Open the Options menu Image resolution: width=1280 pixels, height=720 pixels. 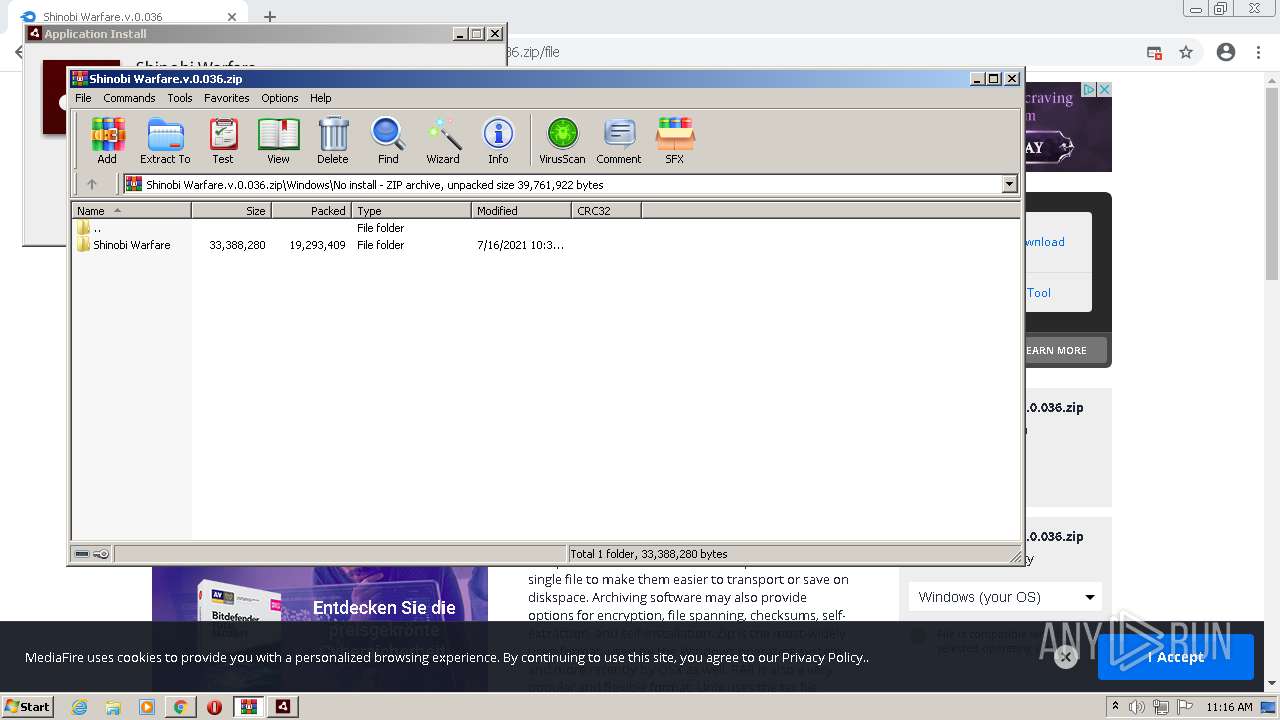[280, 98]
